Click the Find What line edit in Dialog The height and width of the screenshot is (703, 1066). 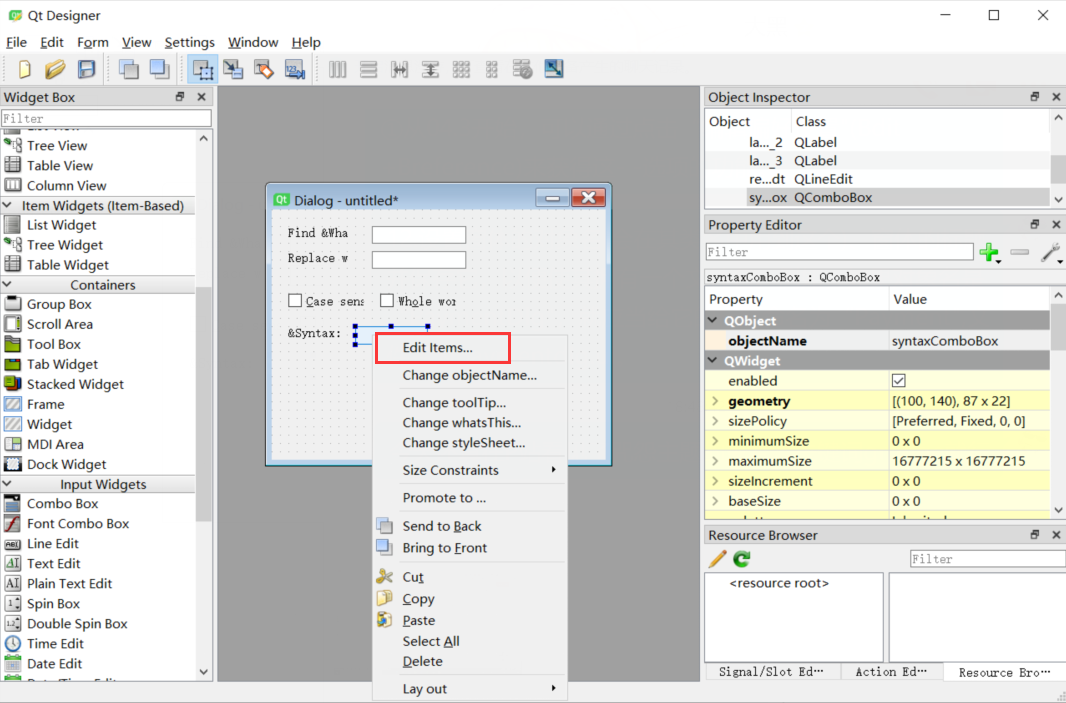pos(419,235)
